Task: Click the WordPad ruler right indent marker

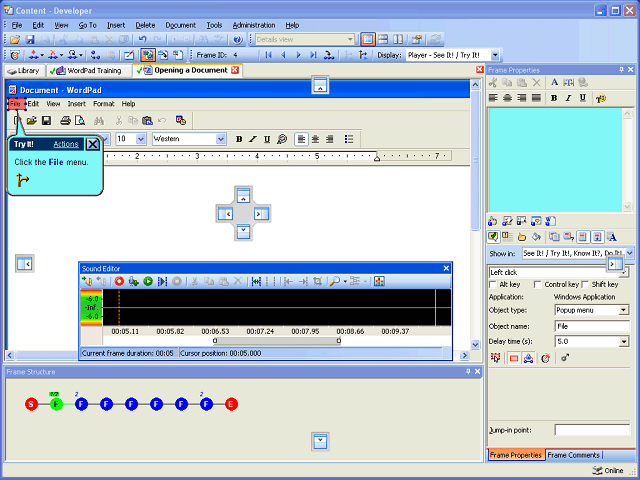Action: coord(377,158)
